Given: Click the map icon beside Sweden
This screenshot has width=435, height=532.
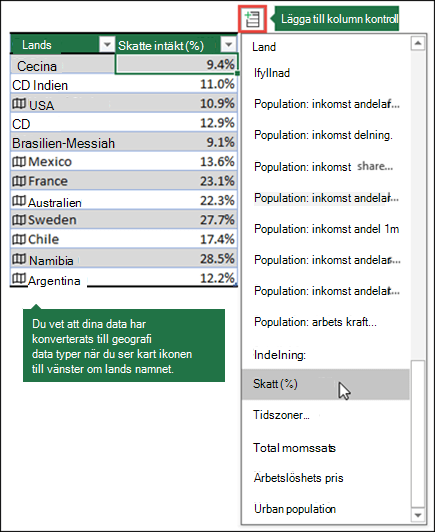Looking at the screenshot, I should tap(19, 220).
